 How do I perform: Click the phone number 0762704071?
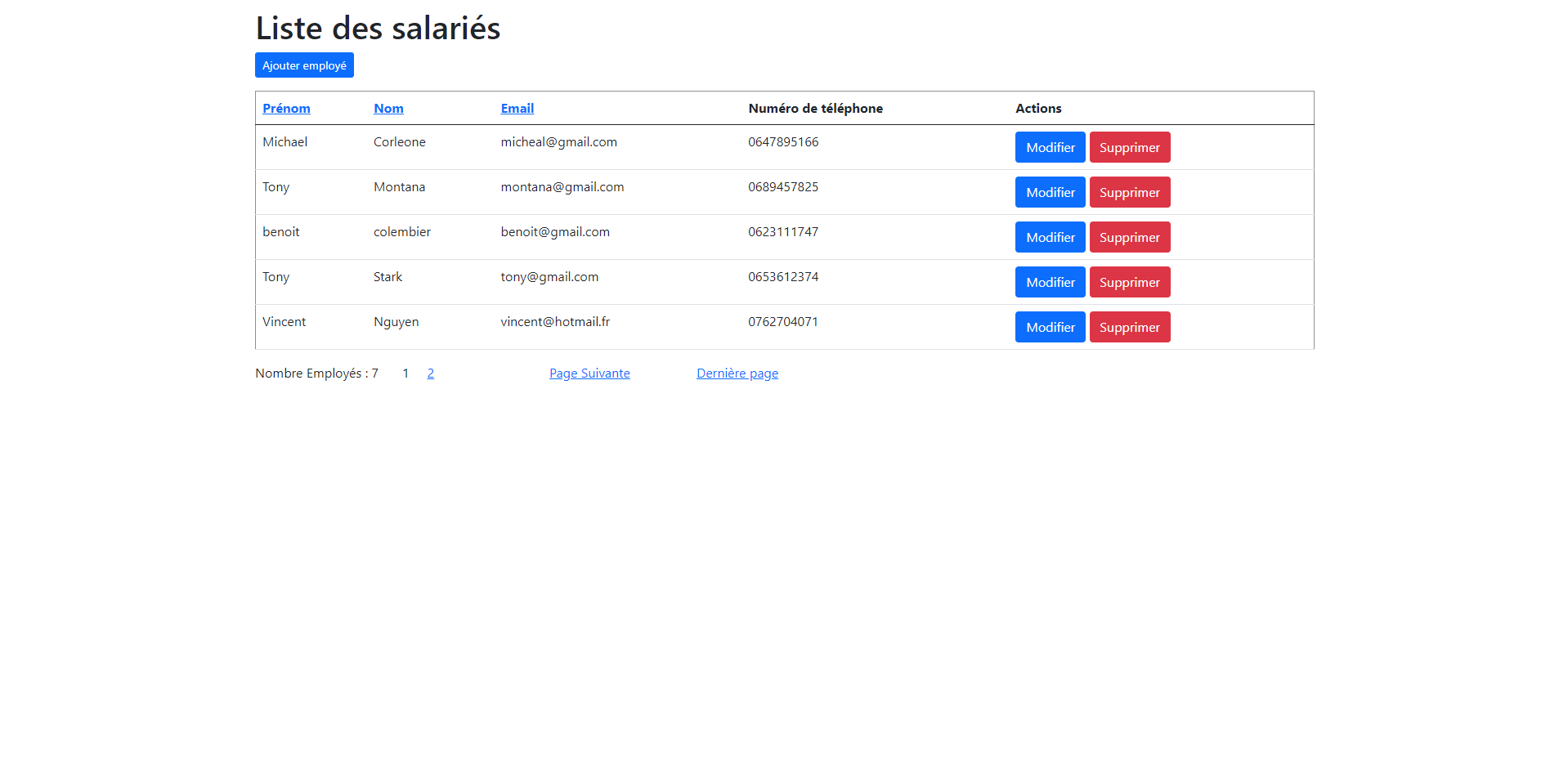click(x=782, y=322)
